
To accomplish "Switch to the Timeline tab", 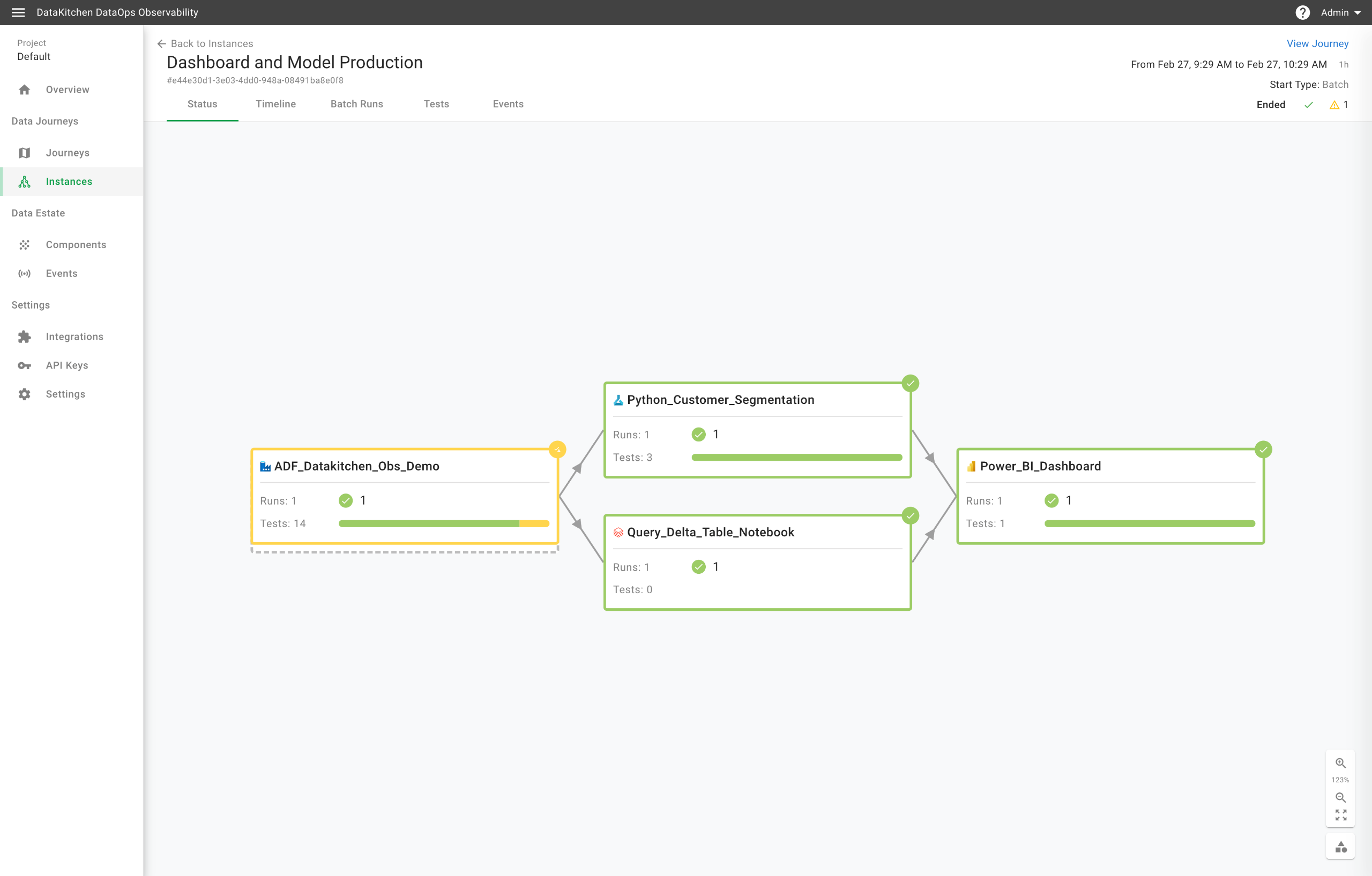I will pyautogui.click(x=275, y=104).
